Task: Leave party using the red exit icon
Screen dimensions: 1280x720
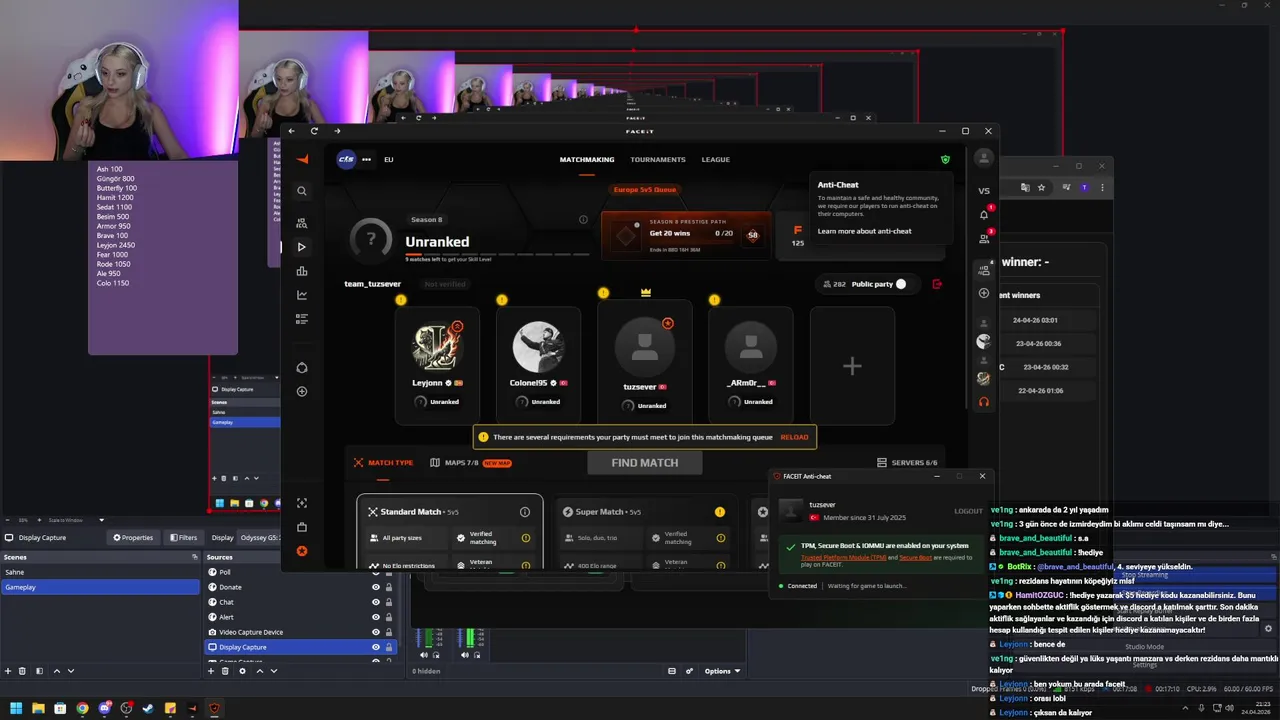Action: click(937, 284)
